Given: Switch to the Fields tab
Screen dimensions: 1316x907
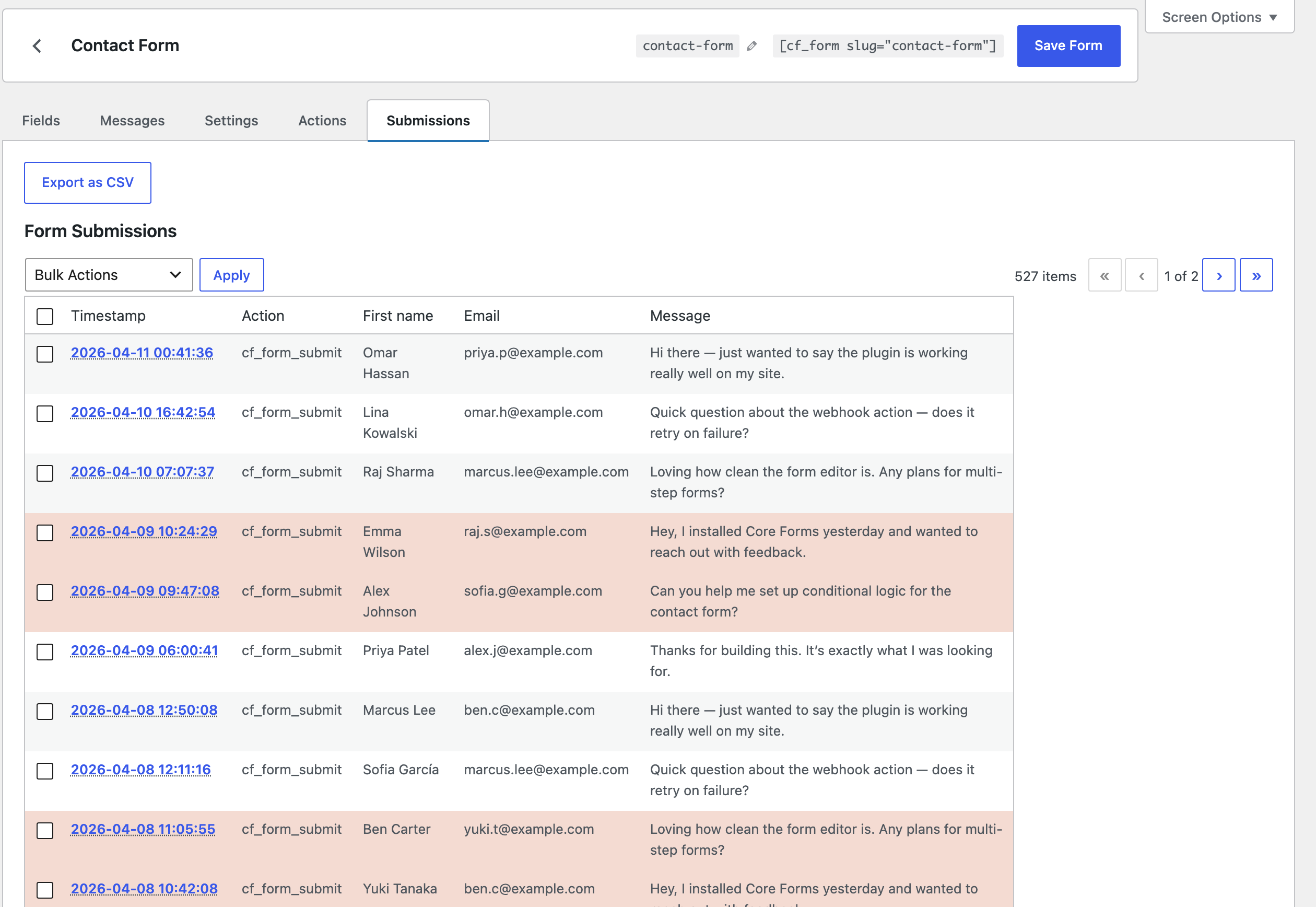Looking at the screenshot, I should coord(41,121).
